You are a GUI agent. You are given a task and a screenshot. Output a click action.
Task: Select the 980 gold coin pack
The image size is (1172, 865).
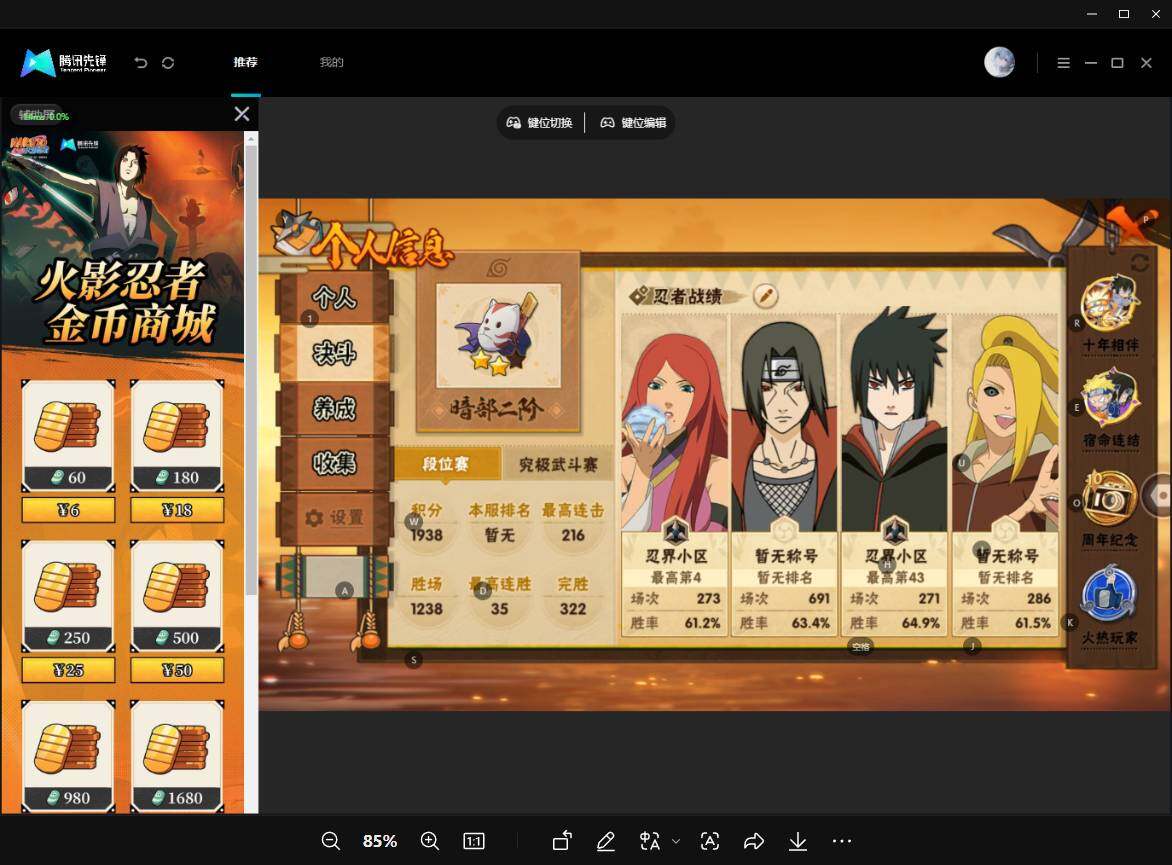(68, 756)
